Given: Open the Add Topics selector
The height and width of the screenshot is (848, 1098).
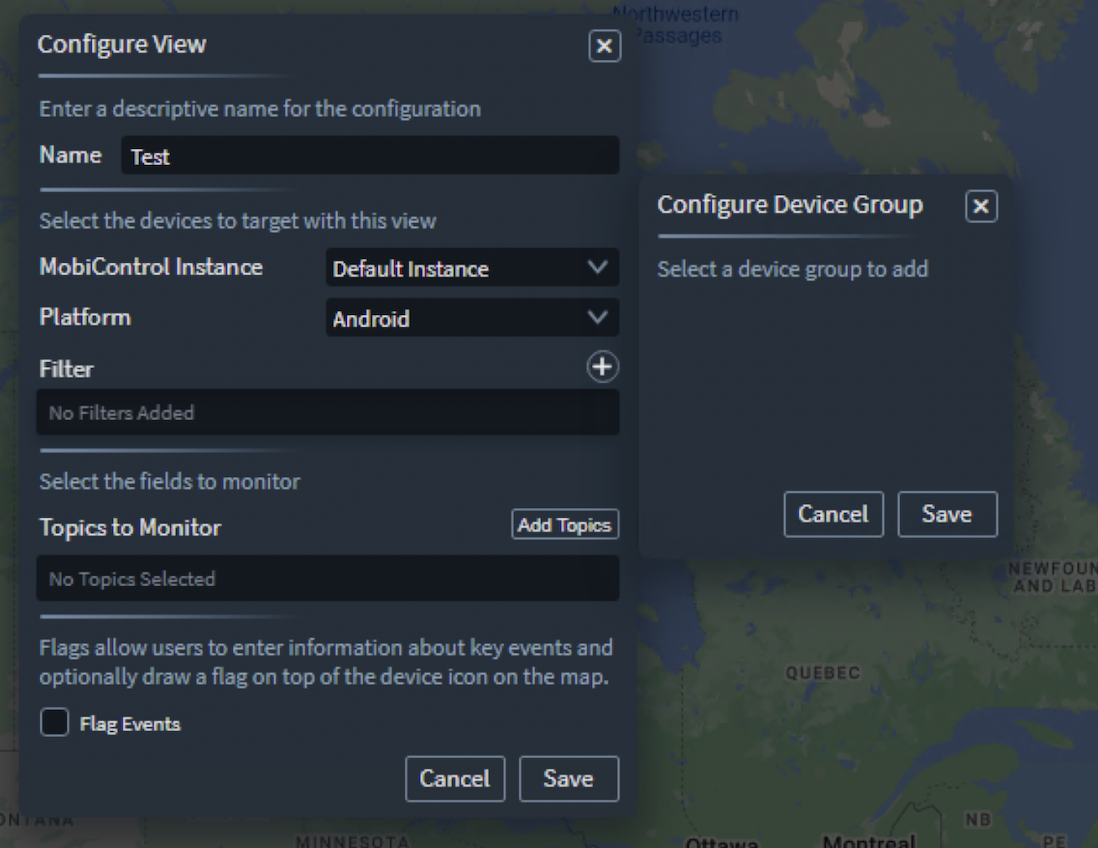Looking at the screenshot, I should pos(564,524).
